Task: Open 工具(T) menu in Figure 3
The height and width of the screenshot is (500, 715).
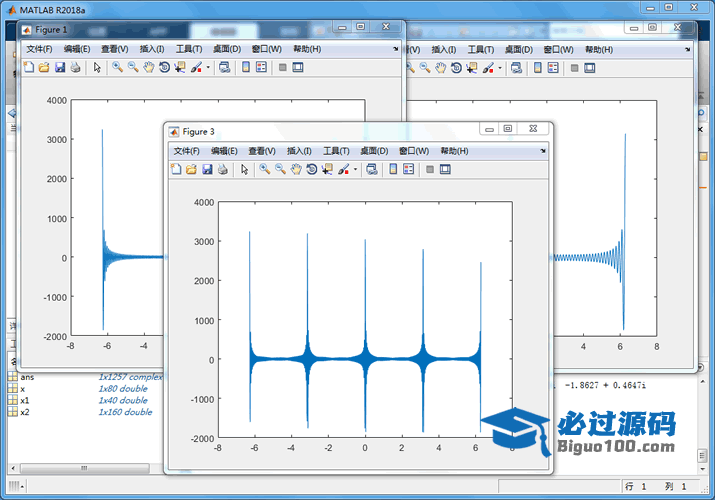Action: (x=336, y=151)
